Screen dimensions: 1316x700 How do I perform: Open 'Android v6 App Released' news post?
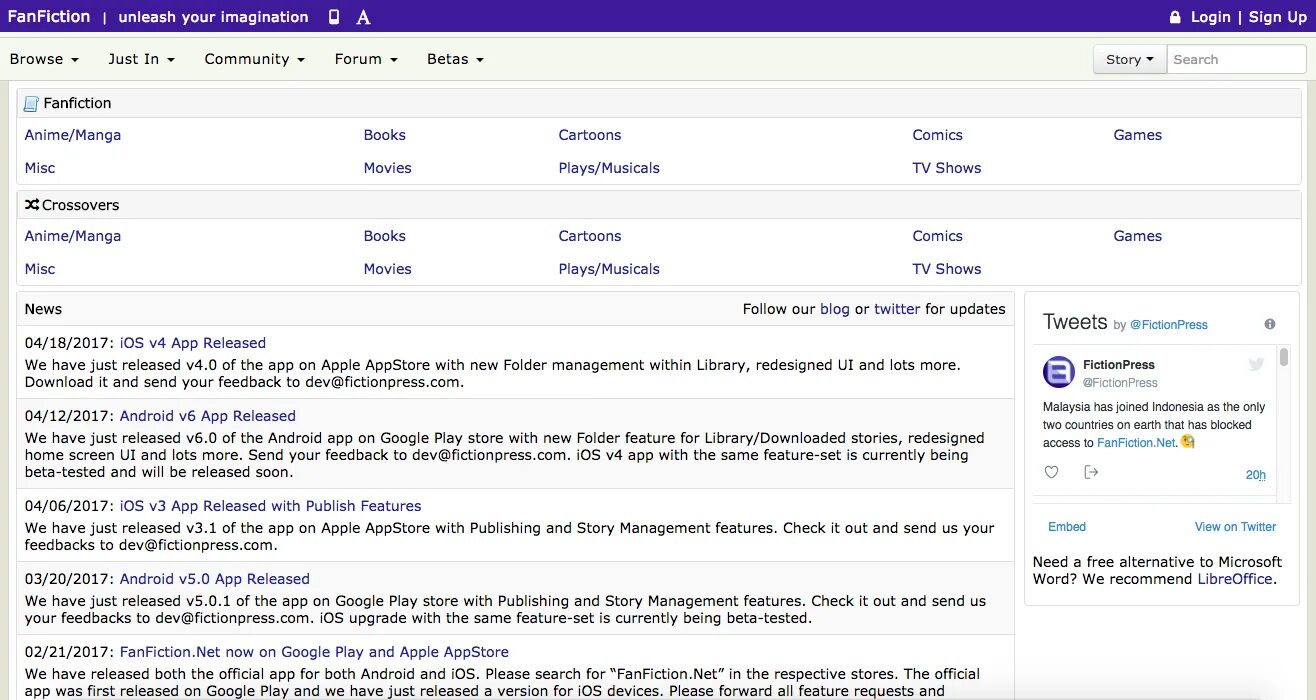point(208,416)
